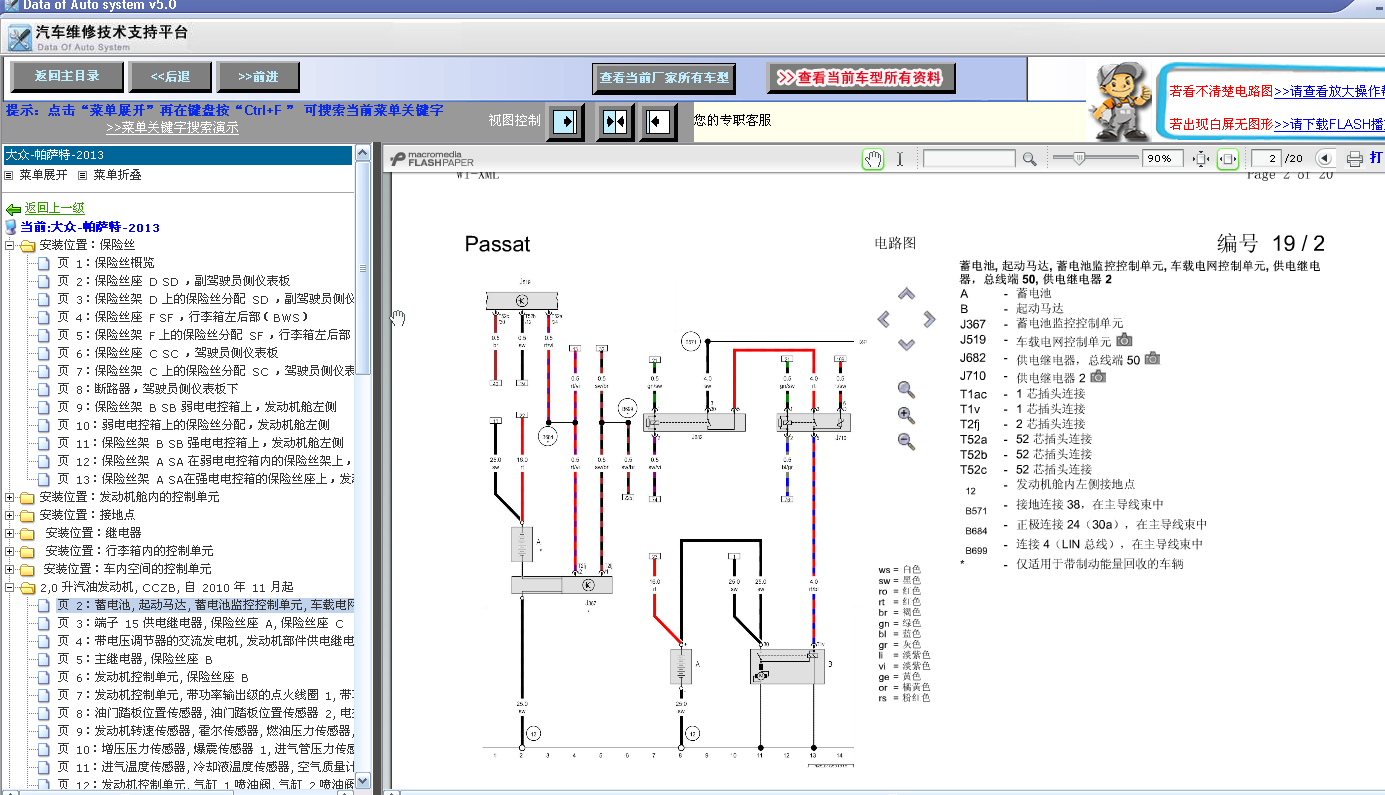
Task: Click the computer icon beside 当前:大众-帕萨特-2013
Action: click(11, 227)
